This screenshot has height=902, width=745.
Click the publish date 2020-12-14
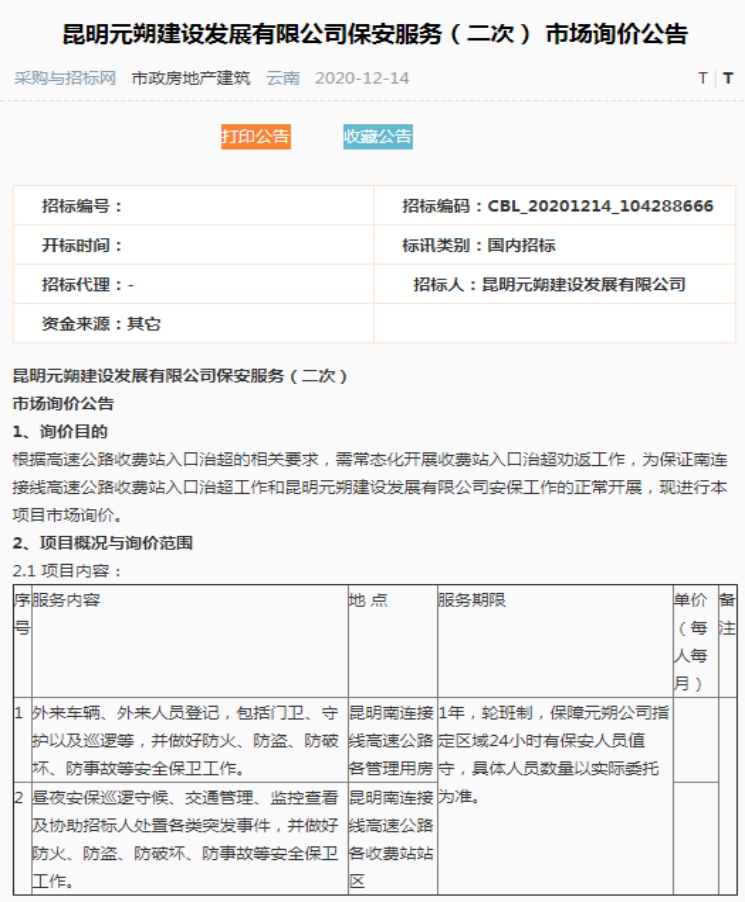pyautogui.click(x=362, y=78)
